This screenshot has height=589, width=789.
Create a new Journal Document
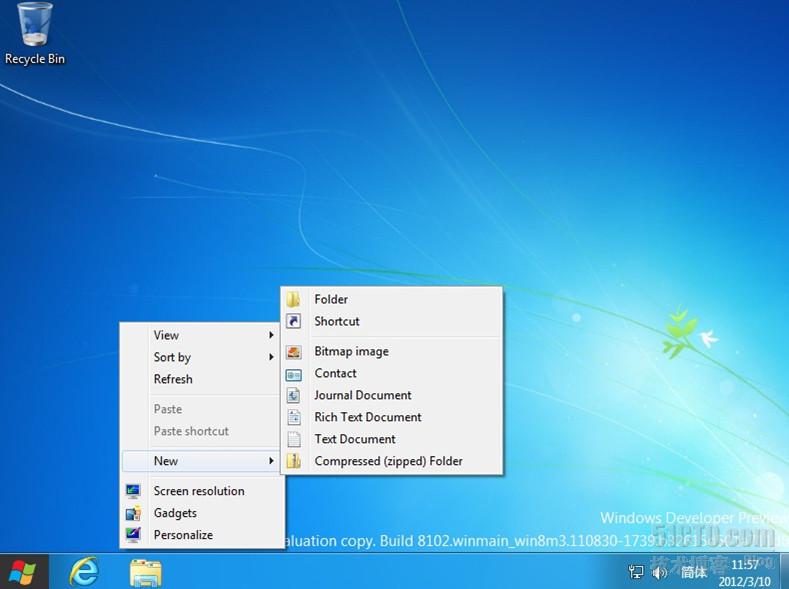pyautogui.click(x=391, y=395)
